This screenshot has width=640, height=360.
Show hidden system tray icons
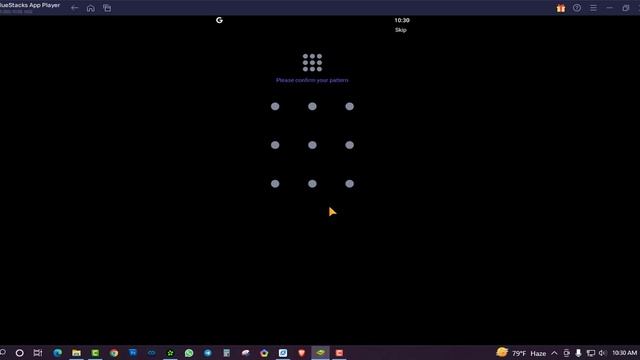pyautogui.click(x=554, y=353)
